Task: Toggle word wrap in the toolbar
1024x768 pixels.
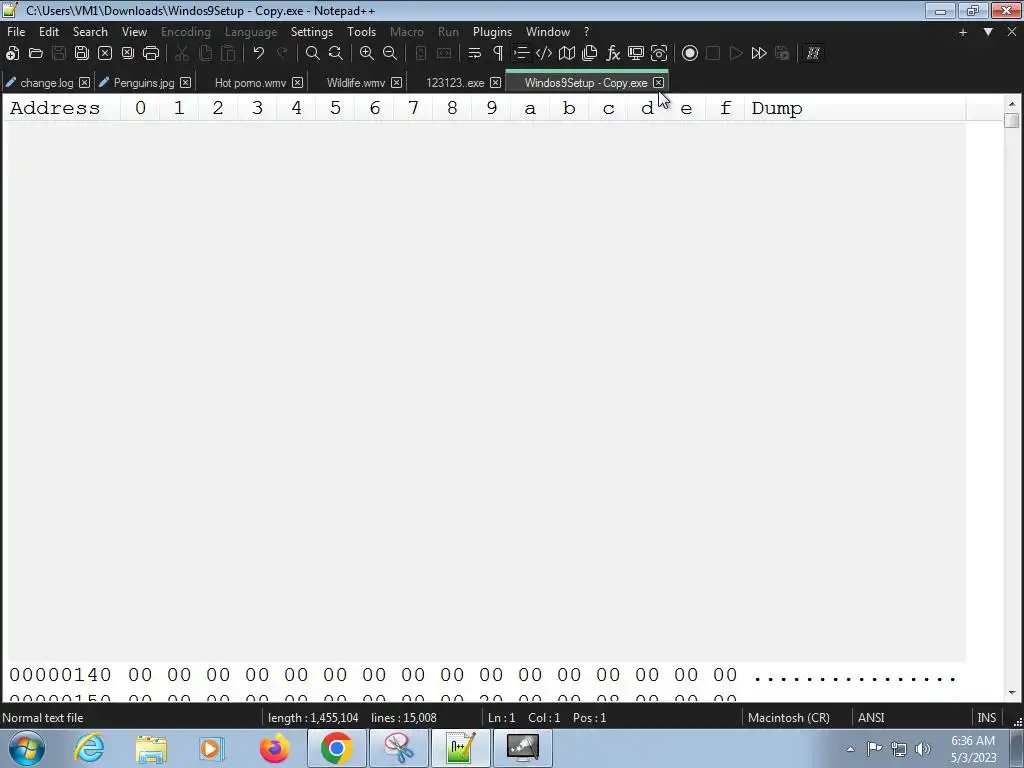Action: tap(475, 54)
